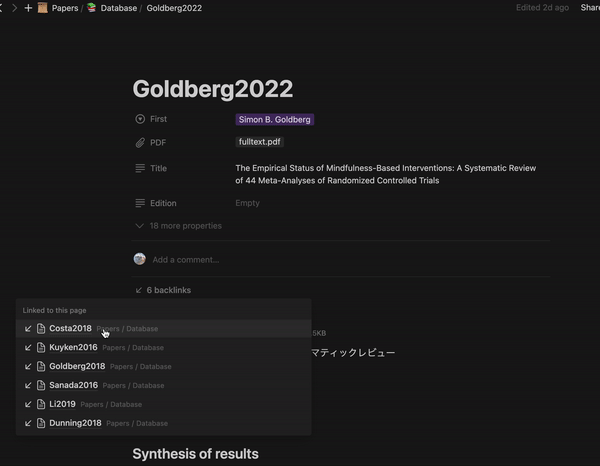Select the Simon B. Goldberg tag
The image size is (600, 466).
pos(275,119)
